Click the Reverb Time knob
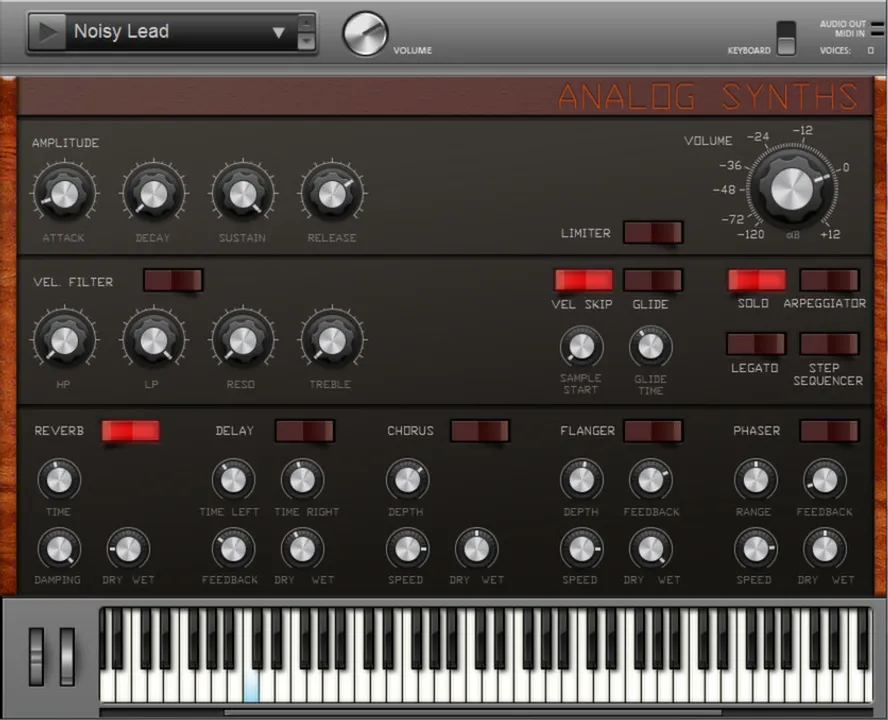Image resolution: width=888 pixels, height=720 pixels. (59, 480)
